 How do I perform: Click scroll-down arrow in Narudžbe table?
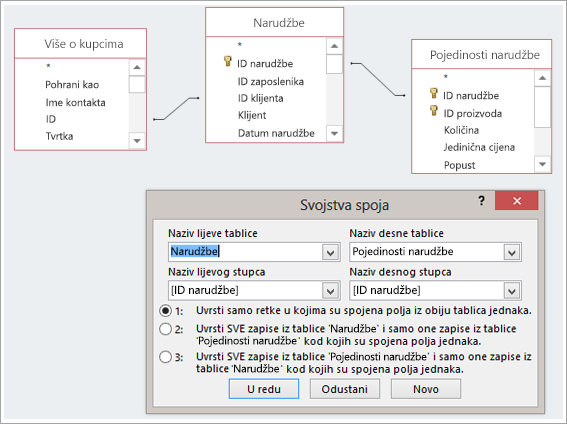tap(334, 133)
